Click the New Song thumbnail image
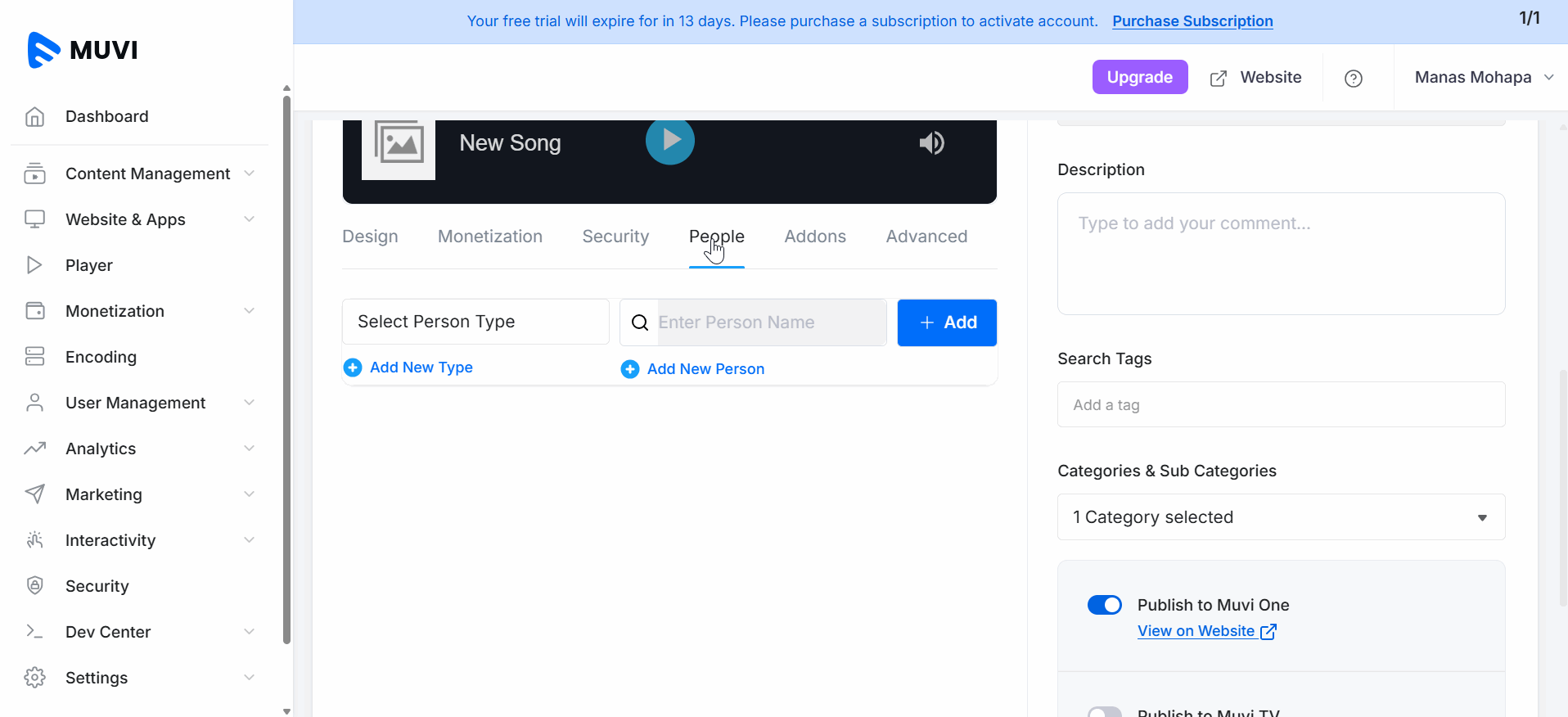The height and width of the screenshot is (717, 1568). click(x=399, y=146)
